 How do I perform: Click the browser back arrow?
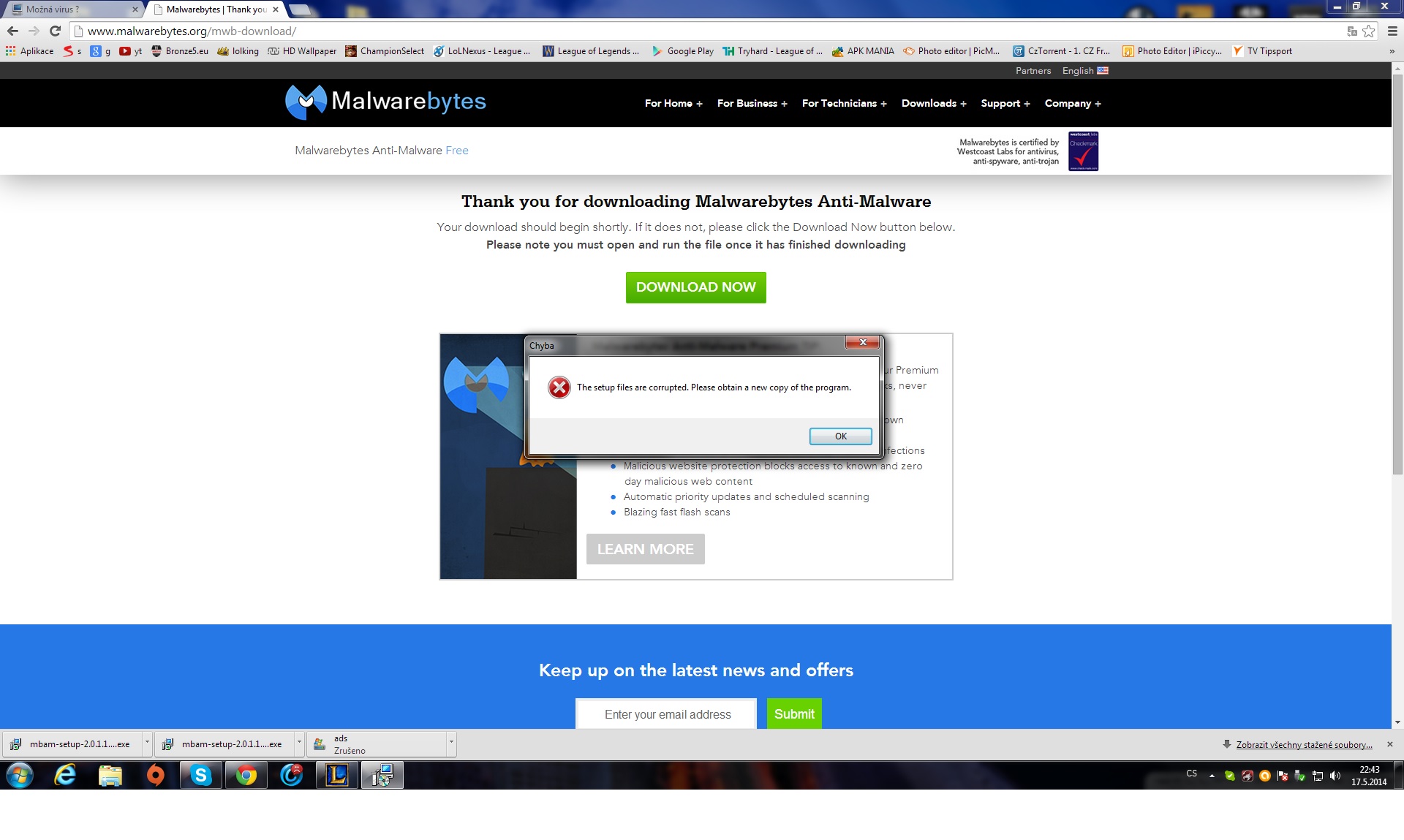pos(12,31)
